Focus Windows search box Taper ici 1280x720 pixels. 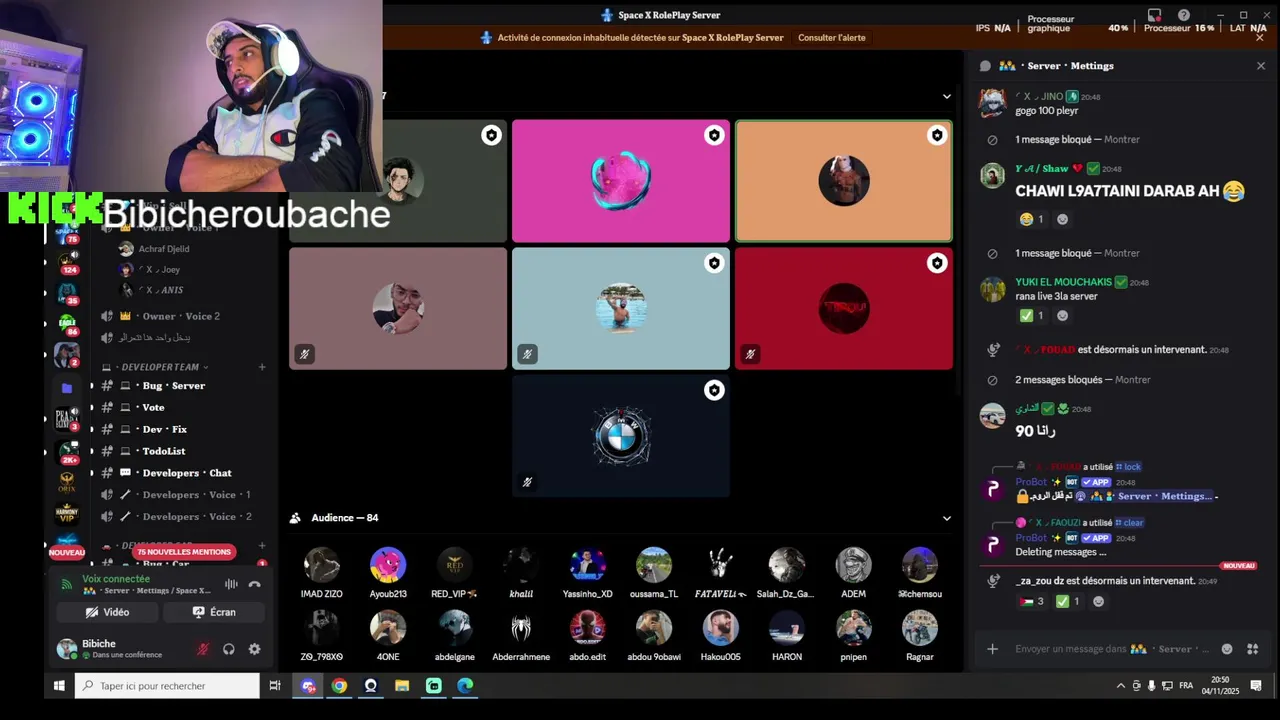[168, 686]
